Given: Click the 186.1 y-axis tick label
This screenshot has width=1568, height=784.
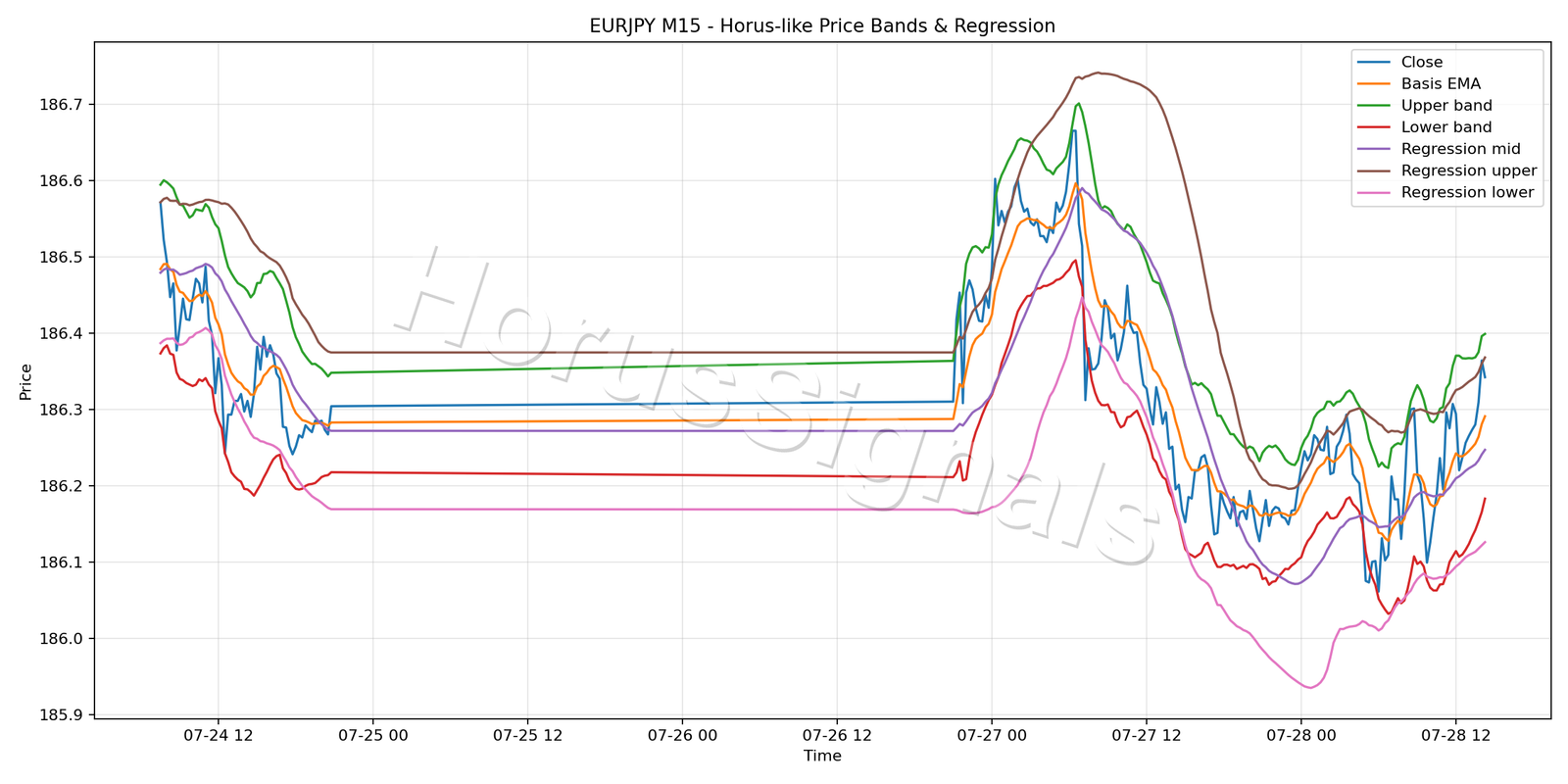Looking at the screenshot, I should pyautogui.click(x=61, y=563).
